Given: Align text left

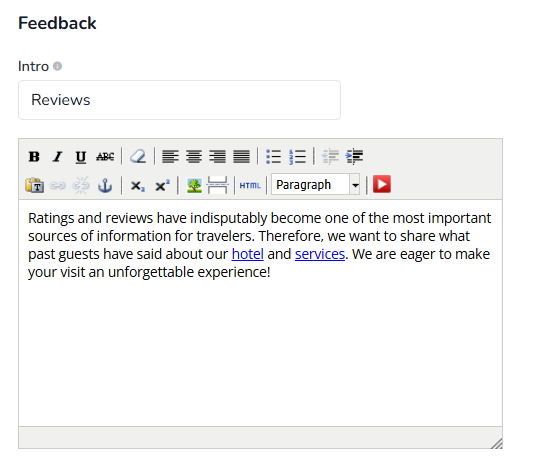Looking at the screenshot, I should pos(171,156).
